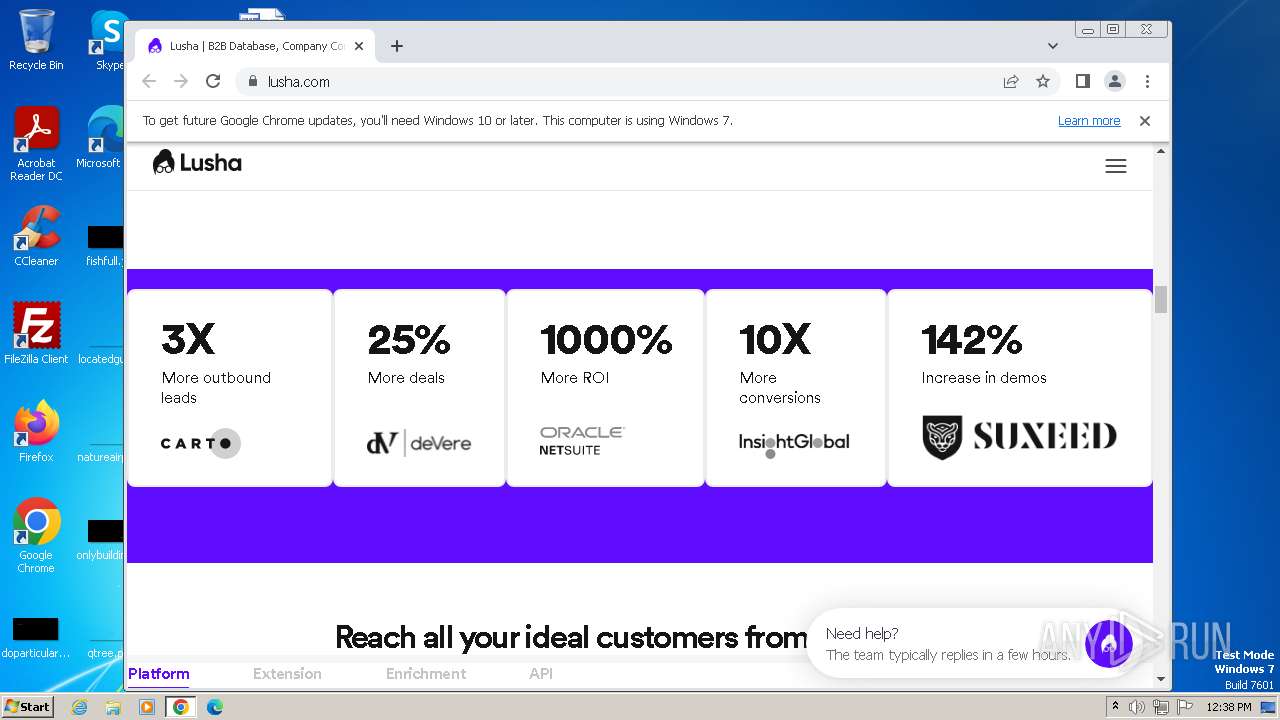Screen dimensions: 1280x720
Task: Open a new tab
Action: 397,46
